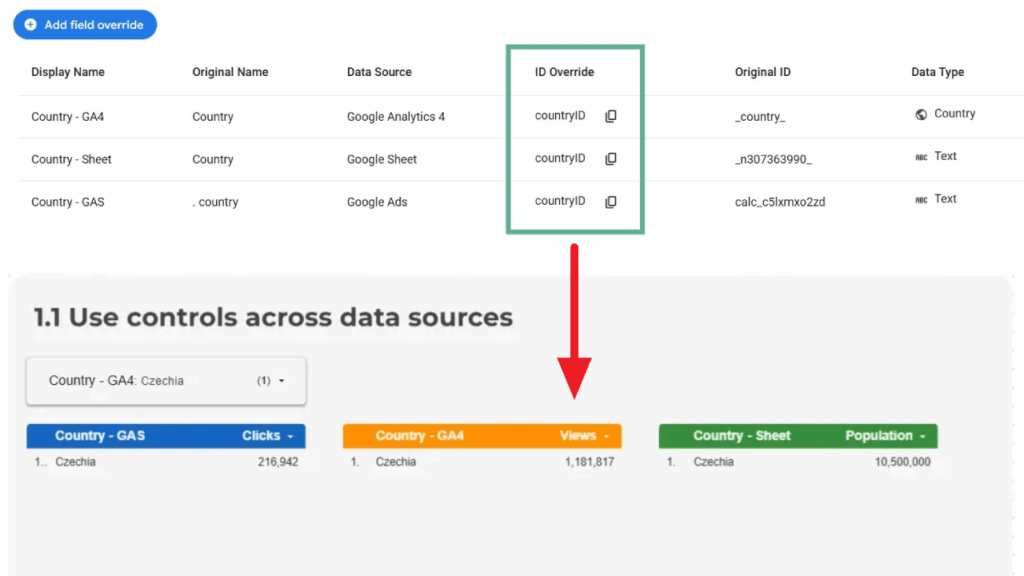
Task: Select the green Country - Sheet table header
Action: coord(741,436)
